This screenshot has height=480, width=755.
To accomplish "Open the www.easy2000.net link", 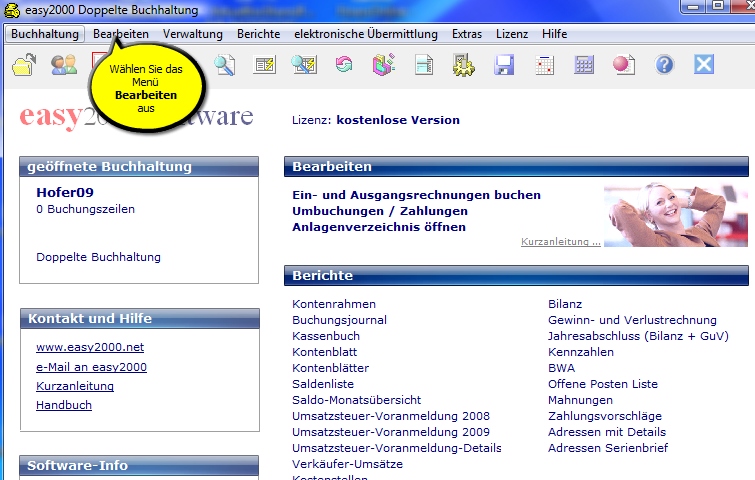I will (x=90, y=347).
